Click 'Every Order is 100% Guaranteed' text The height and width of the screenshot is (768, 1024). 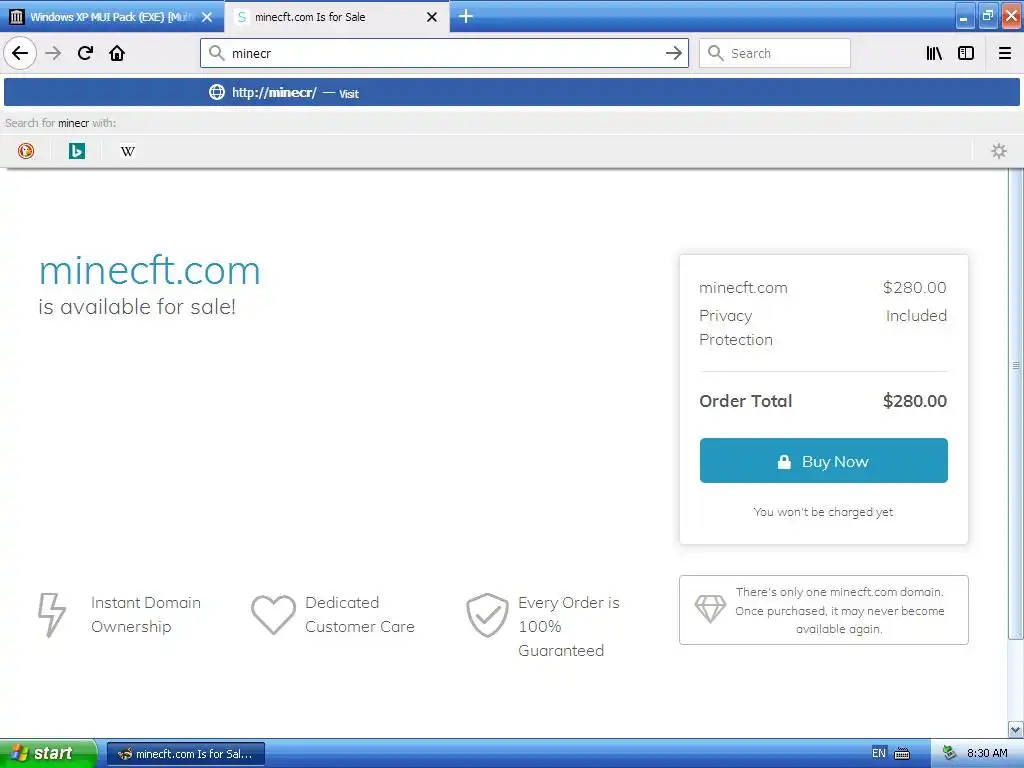[x=569, y=626]
